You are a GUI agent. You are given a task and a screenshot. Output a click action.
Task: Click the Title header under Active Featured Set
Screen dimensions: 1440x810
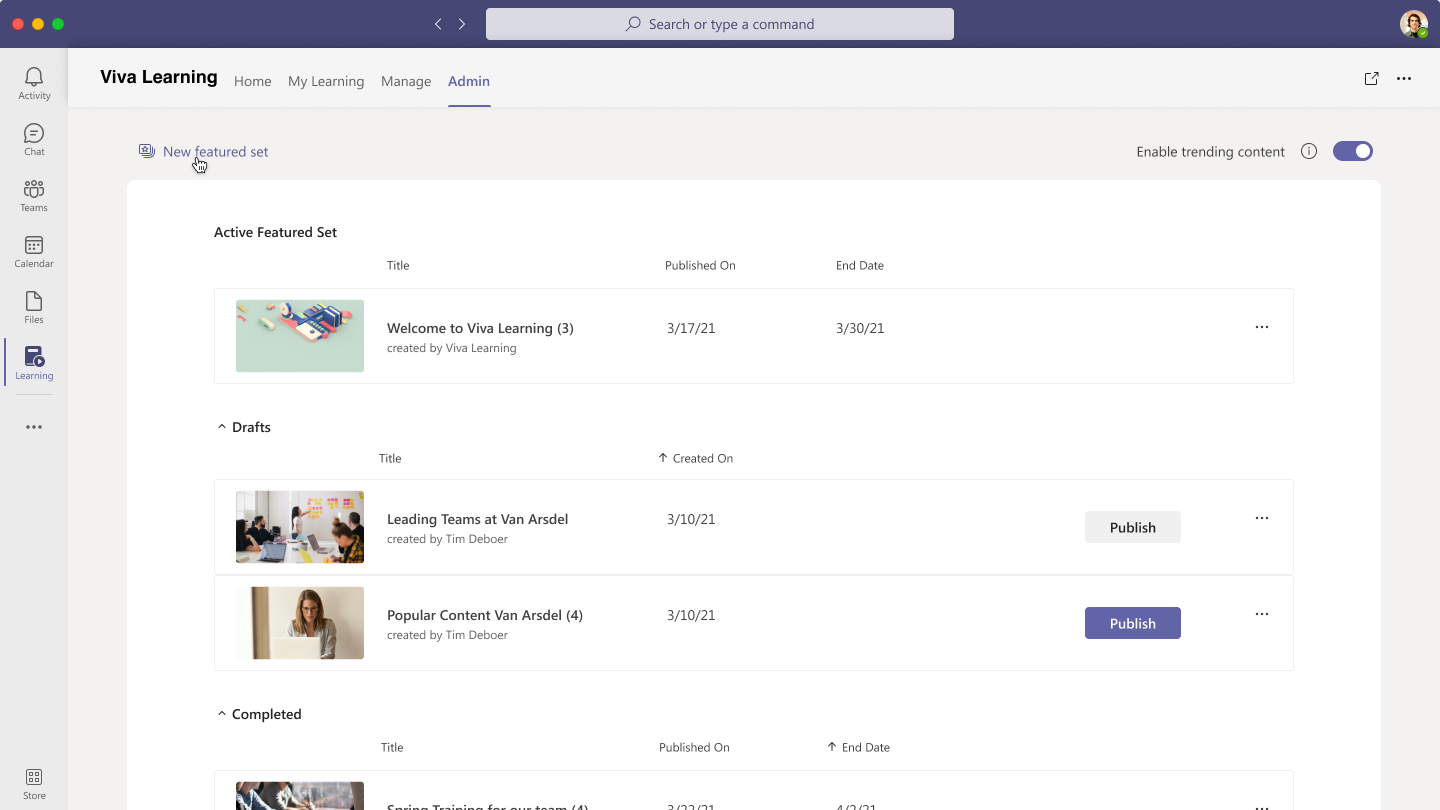(x=398, y=265)
